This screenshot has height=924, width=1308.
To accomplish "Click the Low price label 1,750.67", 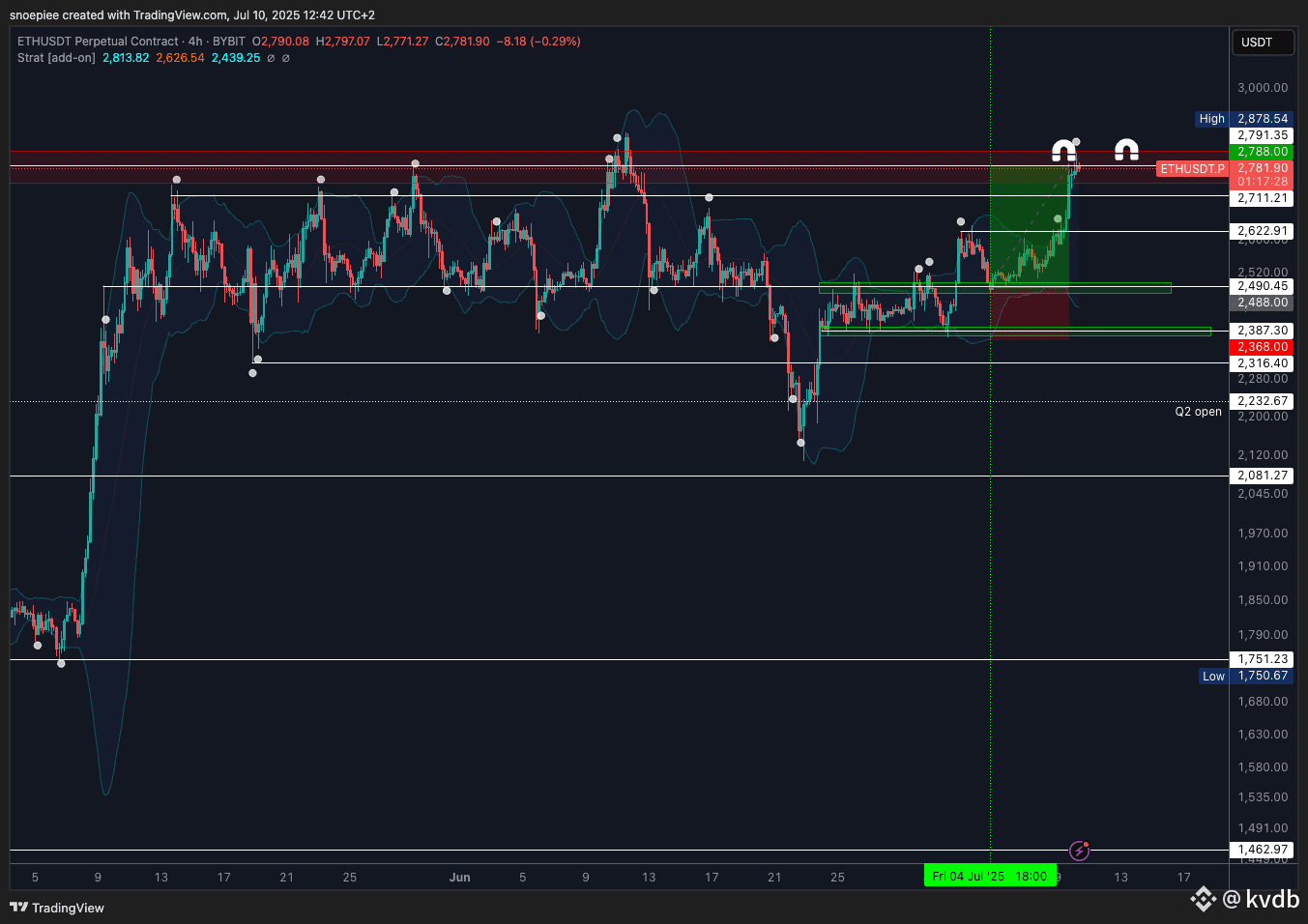I will click(x=1263, y=676).
